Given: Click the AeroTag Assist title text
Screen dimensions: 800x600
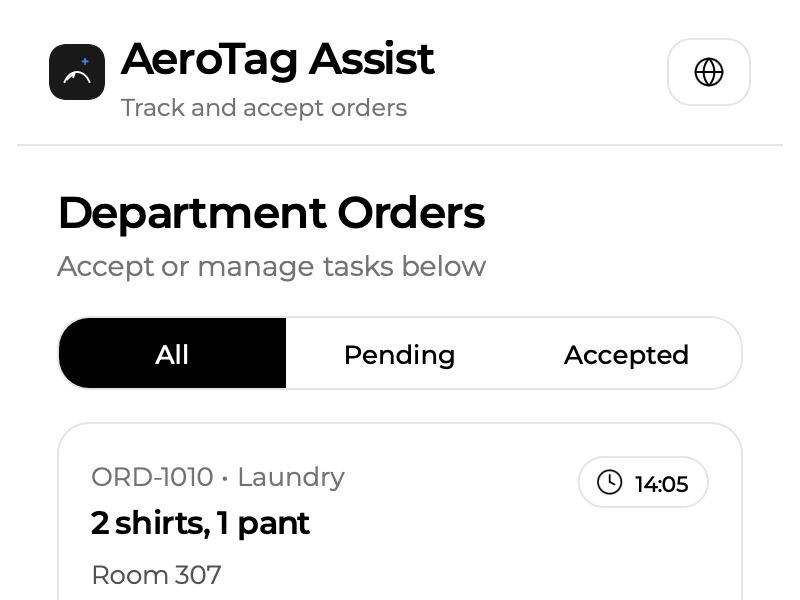Looking at the screenshot, I should click(x=278, y=60).
